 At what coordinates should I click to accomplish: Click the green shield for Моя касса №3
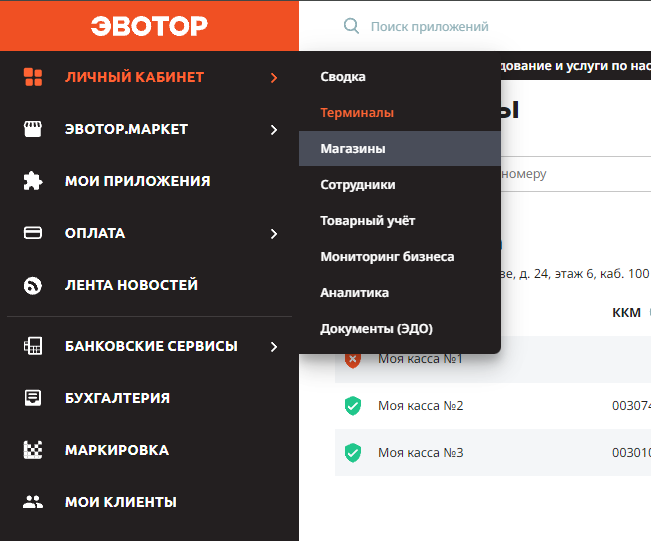coord(352,453)
